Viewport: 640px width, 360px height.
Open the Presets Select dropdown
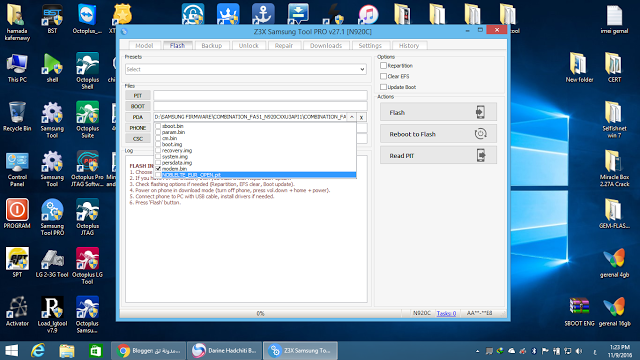coord(246,69)
